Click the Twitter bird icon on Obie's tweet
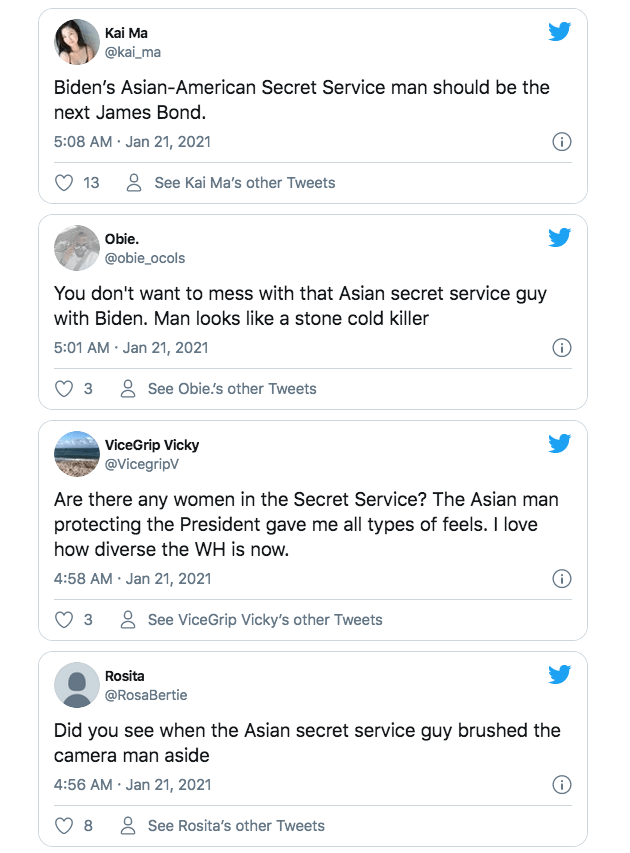 click(x=559, y=237)
